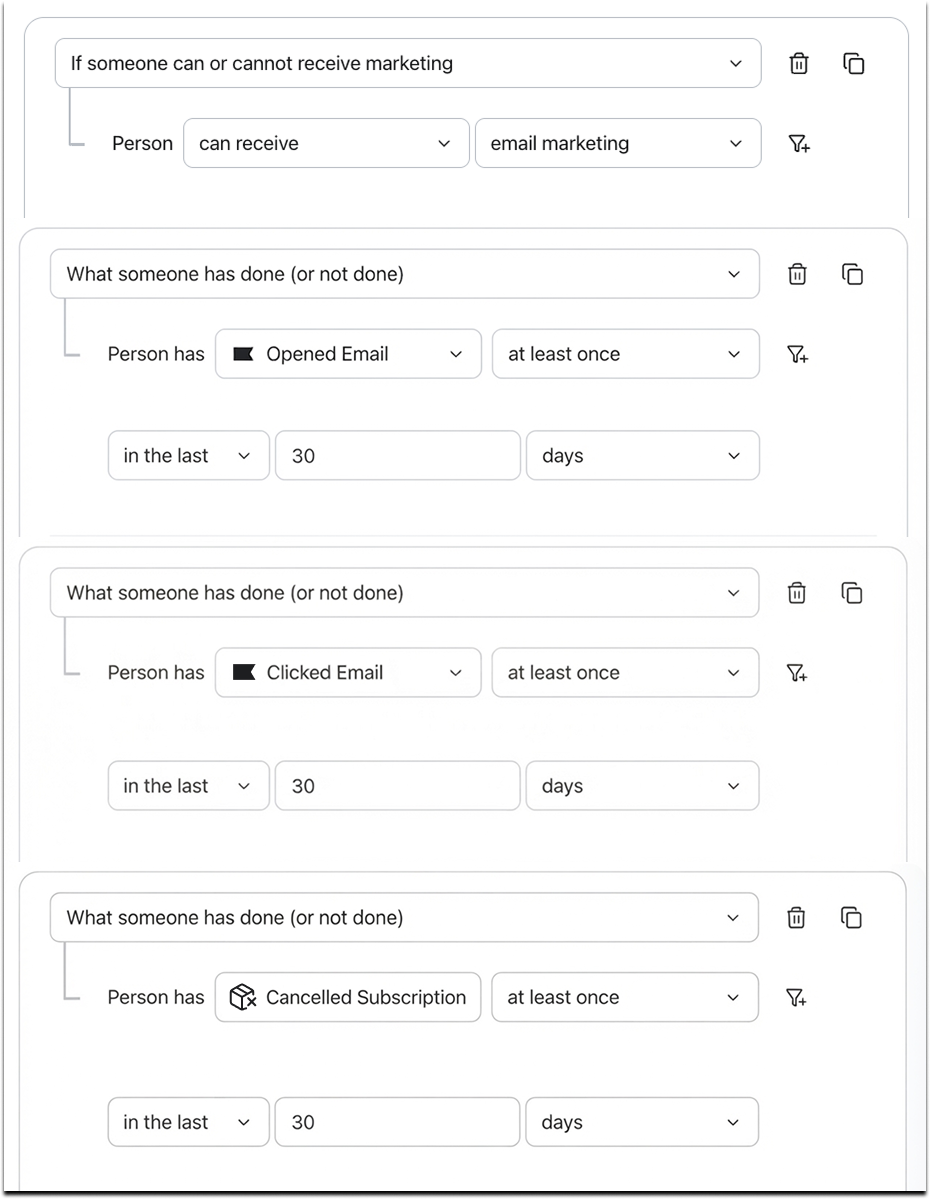Open the 'email marketing' dropdown

point(618,143)
